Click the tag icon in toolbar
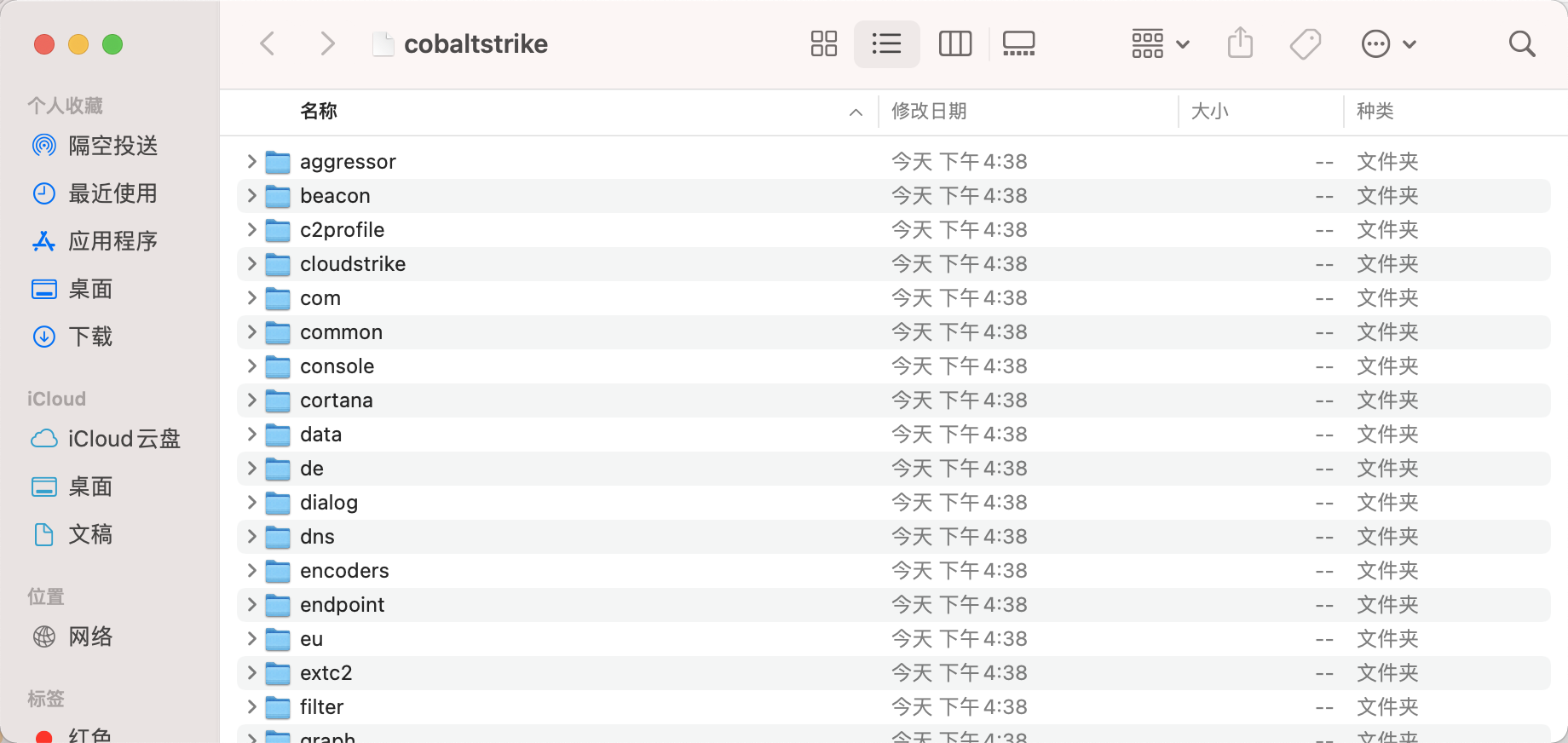Screen dimensions: 1568x743 (x=1305, y=43)
